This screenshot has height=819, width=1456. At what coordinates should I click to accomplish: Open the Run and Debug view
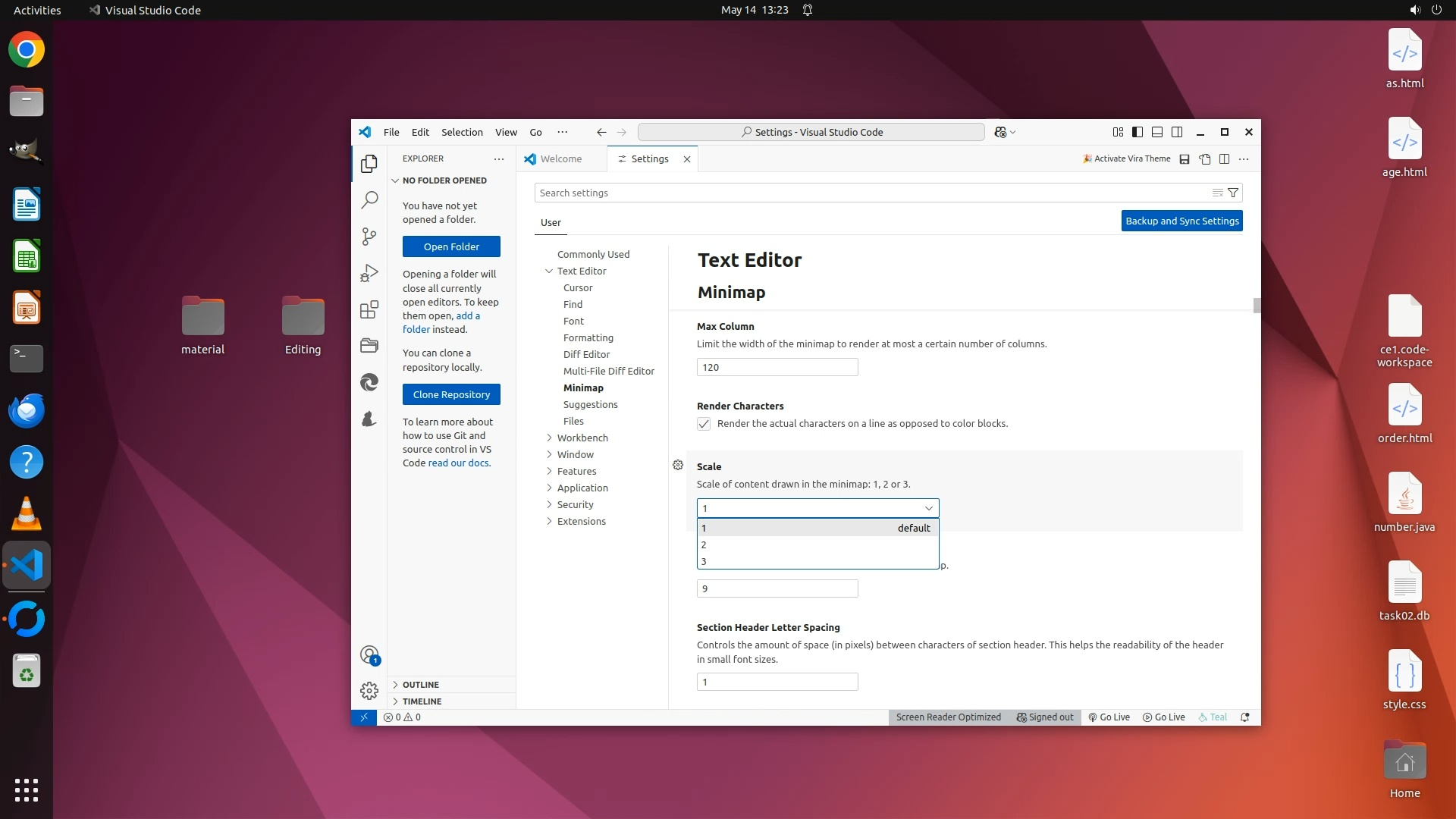point(369,273)
